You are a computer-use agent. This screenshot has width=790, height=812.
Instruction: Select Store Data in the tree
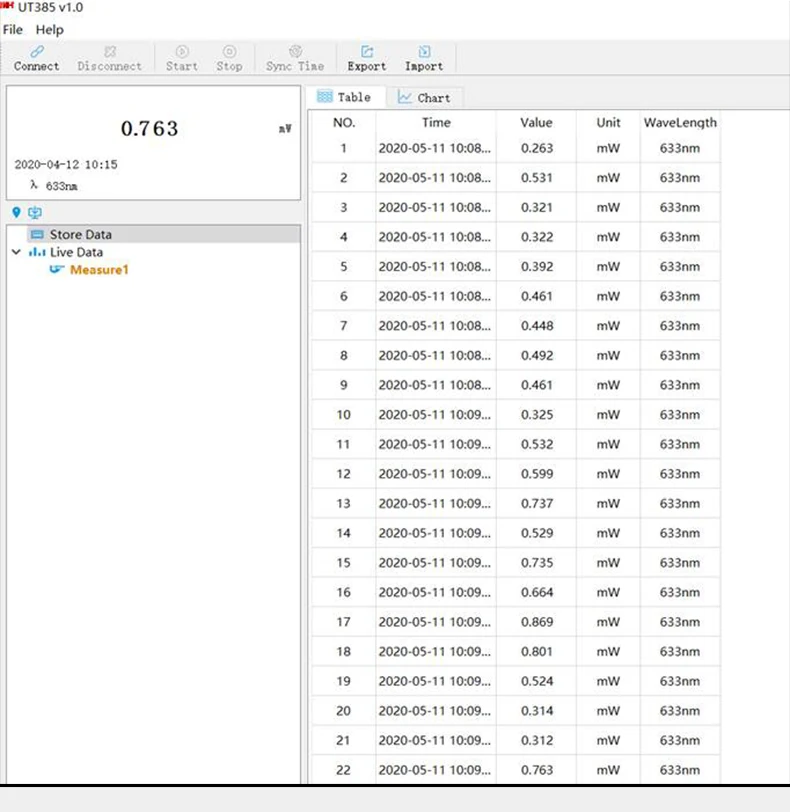pyautogui.click(x=81, y=235)
